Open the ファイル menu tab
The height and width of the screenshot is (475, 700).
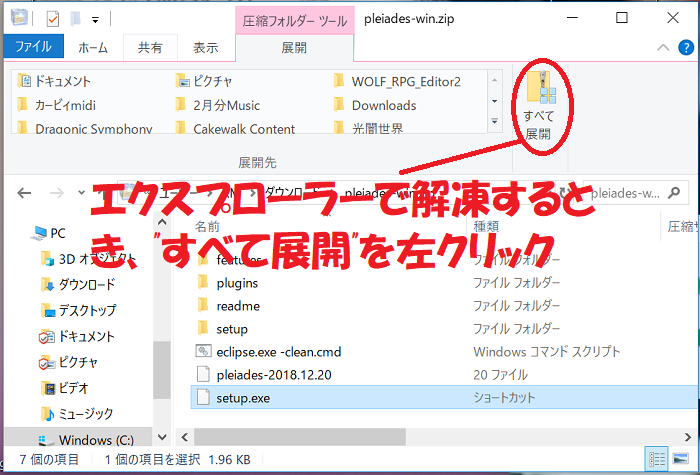tap(33, 46)
